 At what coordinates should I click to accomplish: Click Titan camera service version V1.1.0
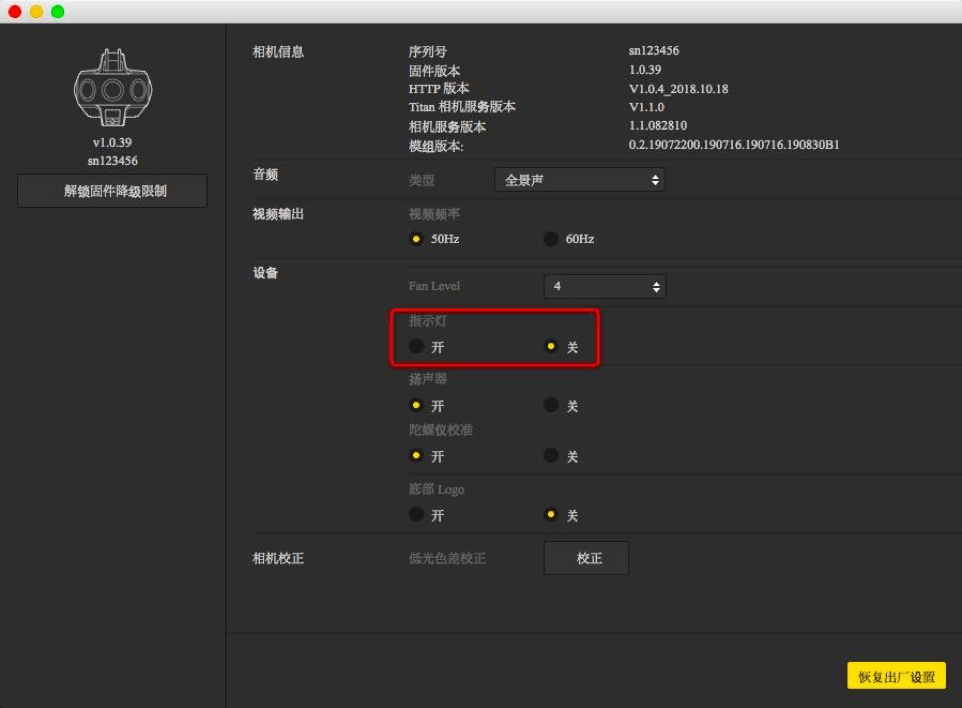(647, 107)
